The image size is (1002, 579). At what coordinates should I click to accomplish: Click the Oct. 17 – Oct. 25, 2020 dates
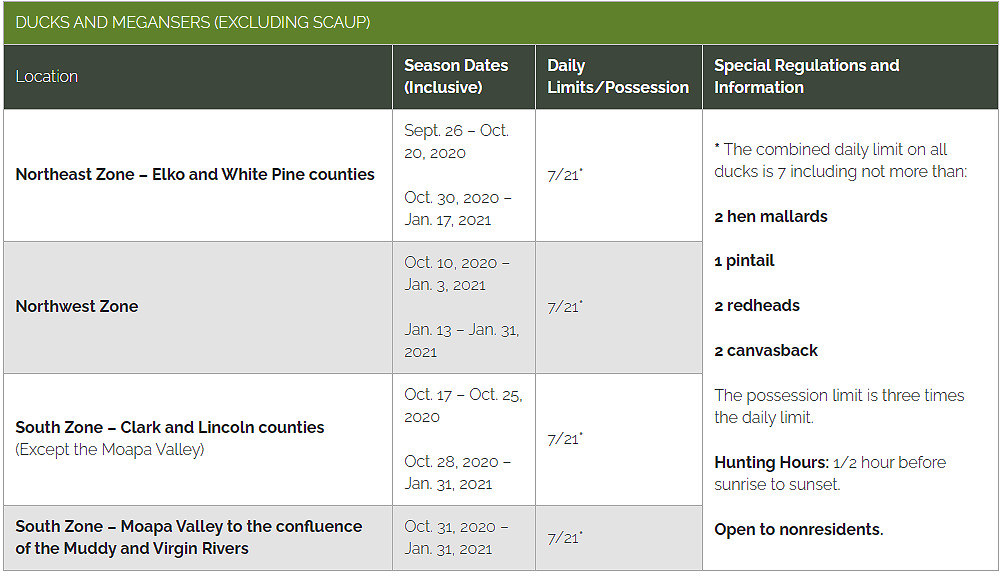463,406
